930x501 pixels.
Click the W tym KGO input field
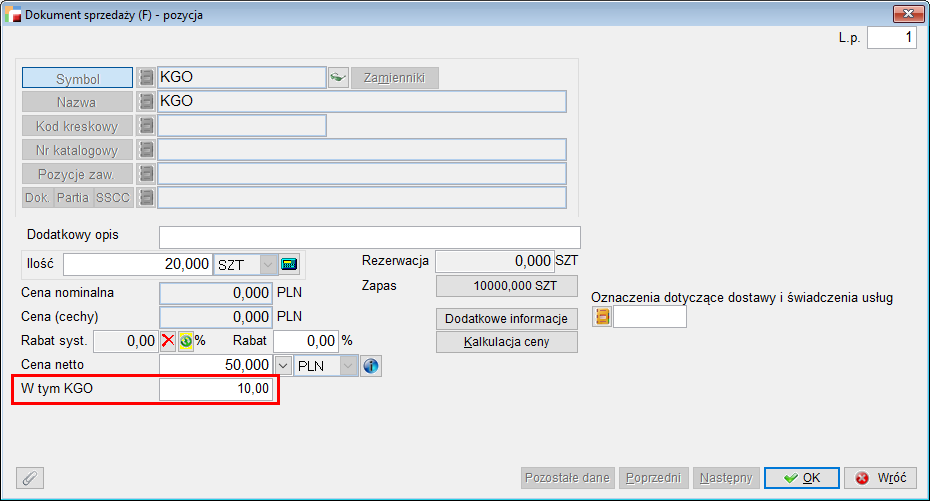216,390
